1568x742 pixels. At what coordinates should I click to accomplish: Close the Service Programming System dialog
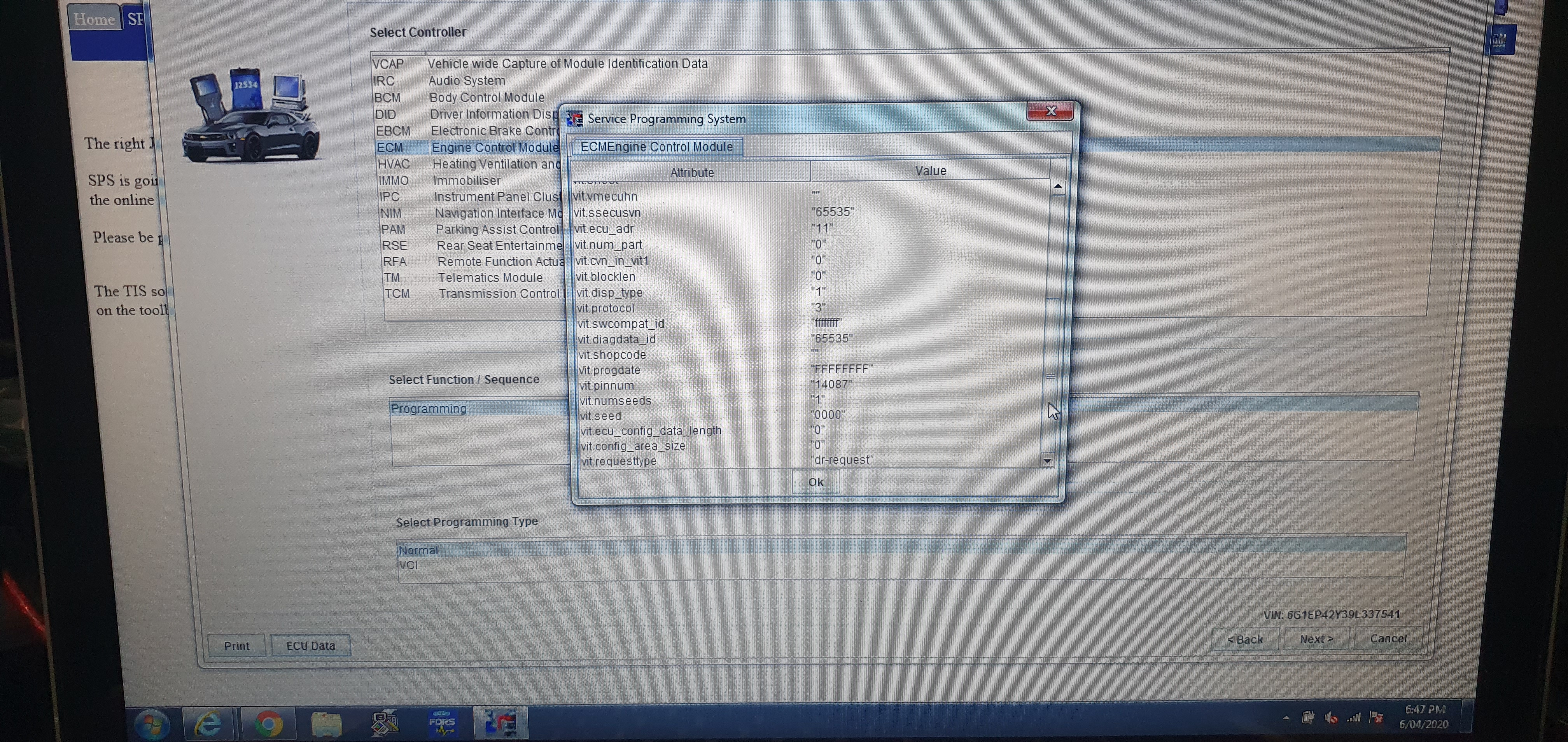click(x=1050, y=111)
